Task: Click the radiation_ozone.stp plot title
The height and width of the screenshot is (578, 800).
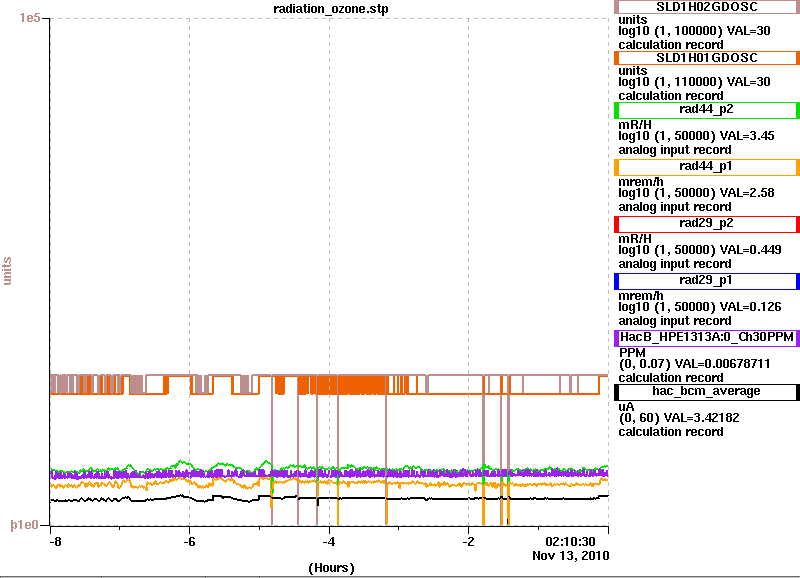Action: point(331,9)
